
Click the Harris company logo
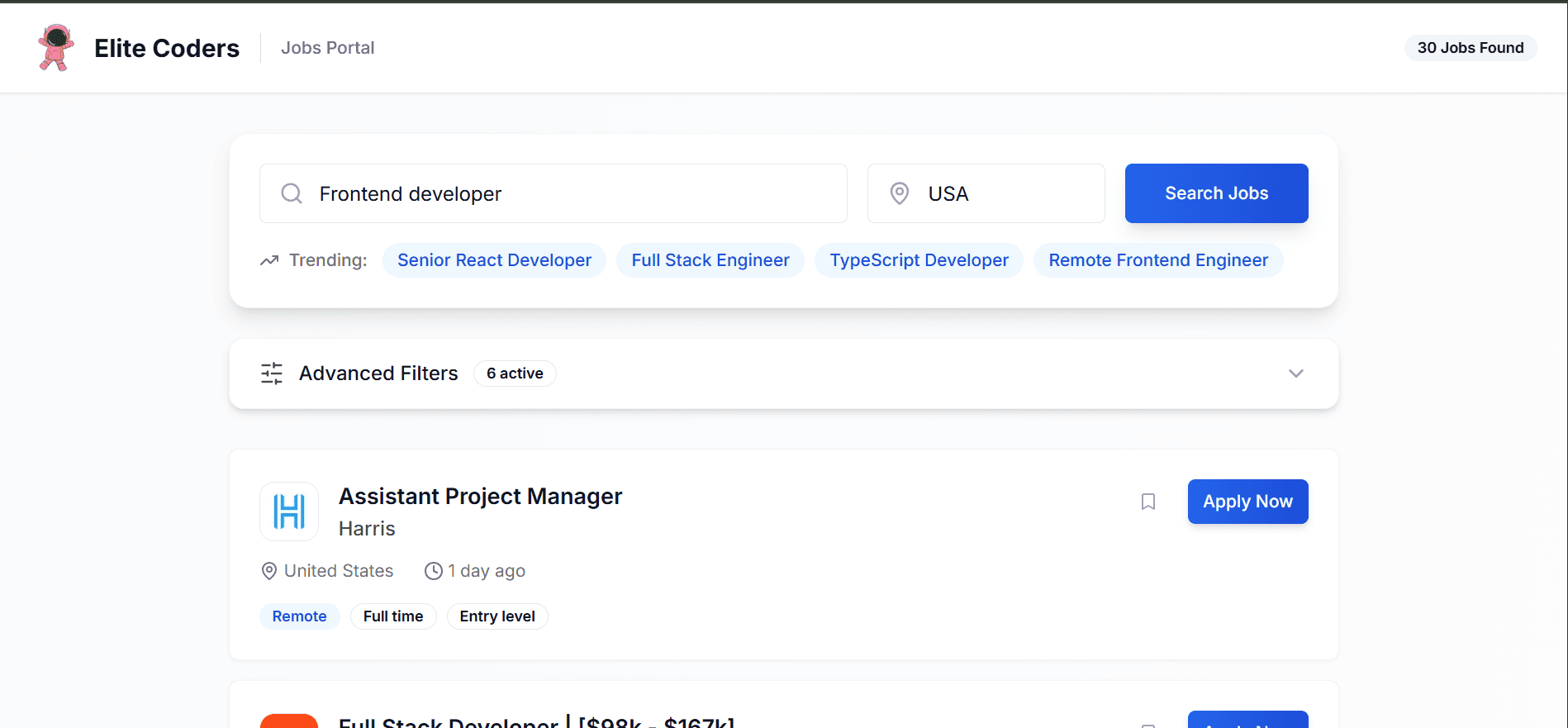pyautogui.click(x=289, y=512)
